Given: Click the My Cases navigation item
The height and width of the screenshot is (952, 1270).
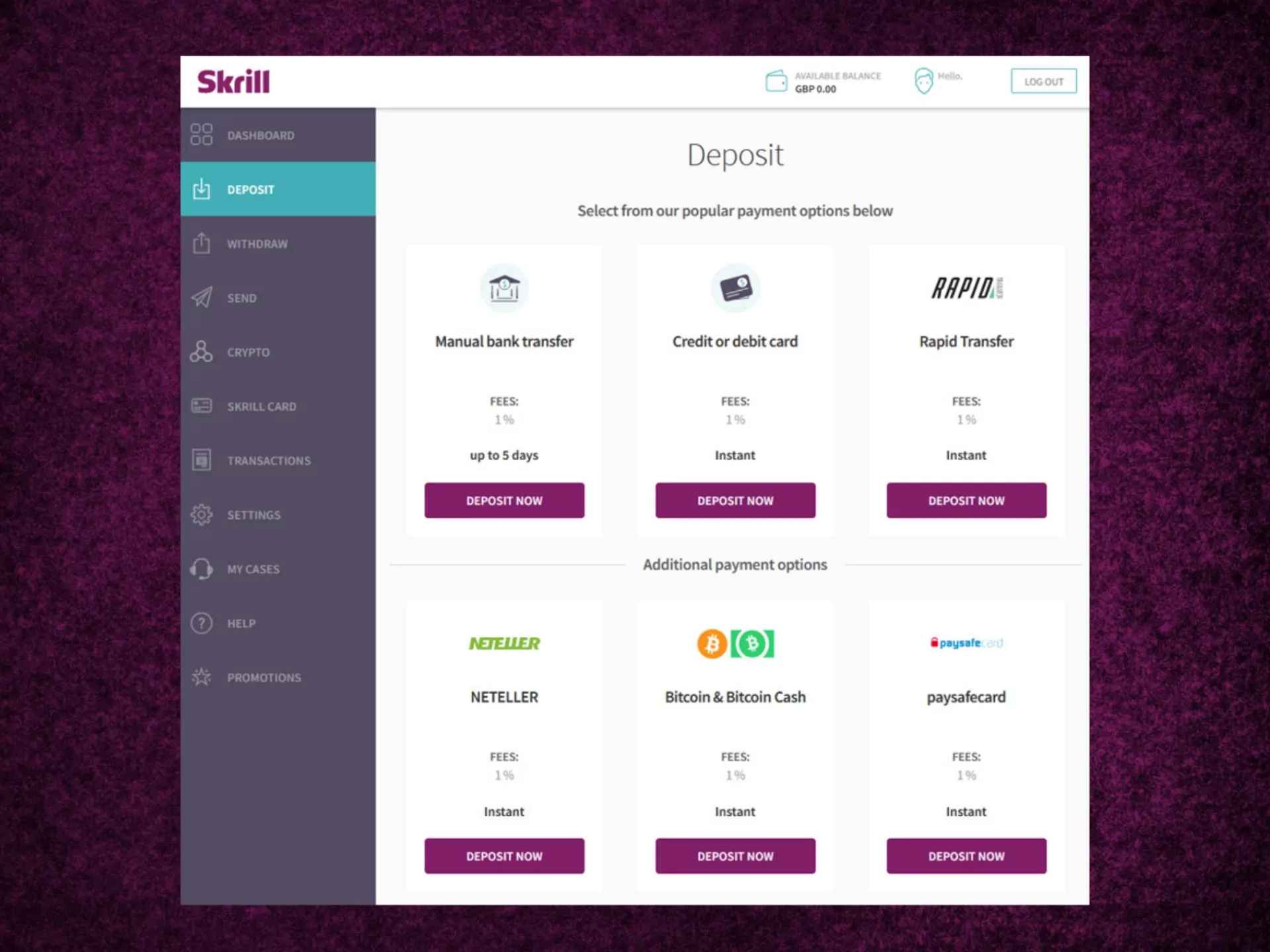Looking at the screenshot, I should click(x=253, y=568).
